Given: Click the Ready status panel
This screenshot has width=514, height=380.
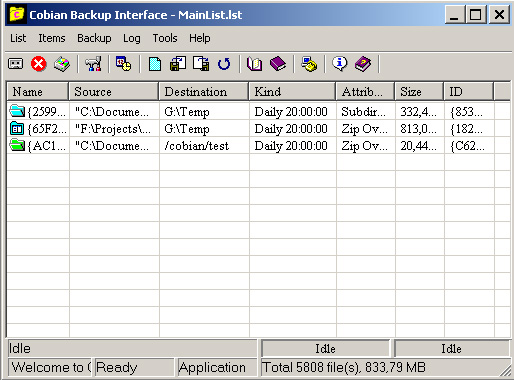Looking at the screenshot, I should [134, 367].
